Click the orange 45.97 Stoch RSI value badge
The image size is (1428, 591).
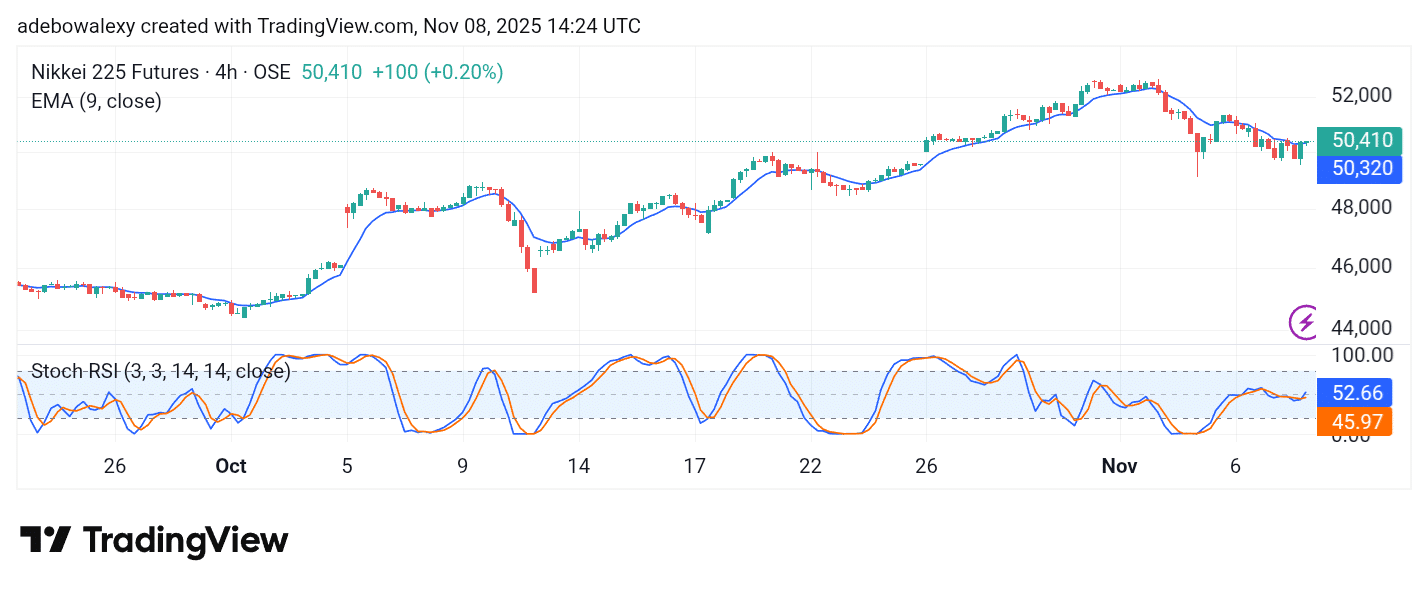[1356, 422]
